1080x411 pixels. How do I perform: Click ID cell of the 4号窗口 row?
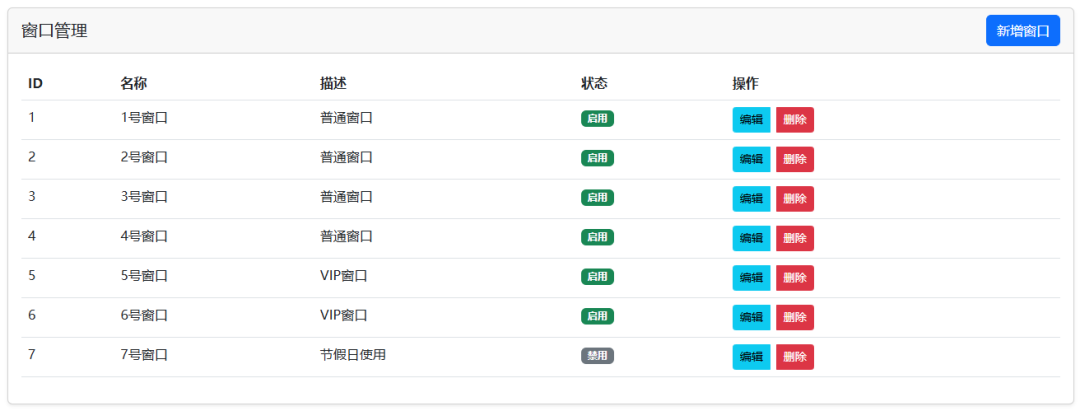point(32,236)
